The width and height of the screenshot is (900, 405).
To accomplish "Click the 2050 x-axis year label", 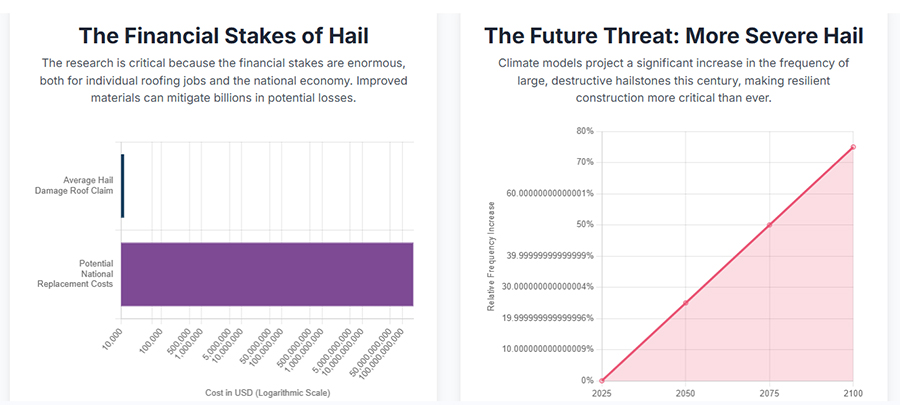I will coord(685,395).
